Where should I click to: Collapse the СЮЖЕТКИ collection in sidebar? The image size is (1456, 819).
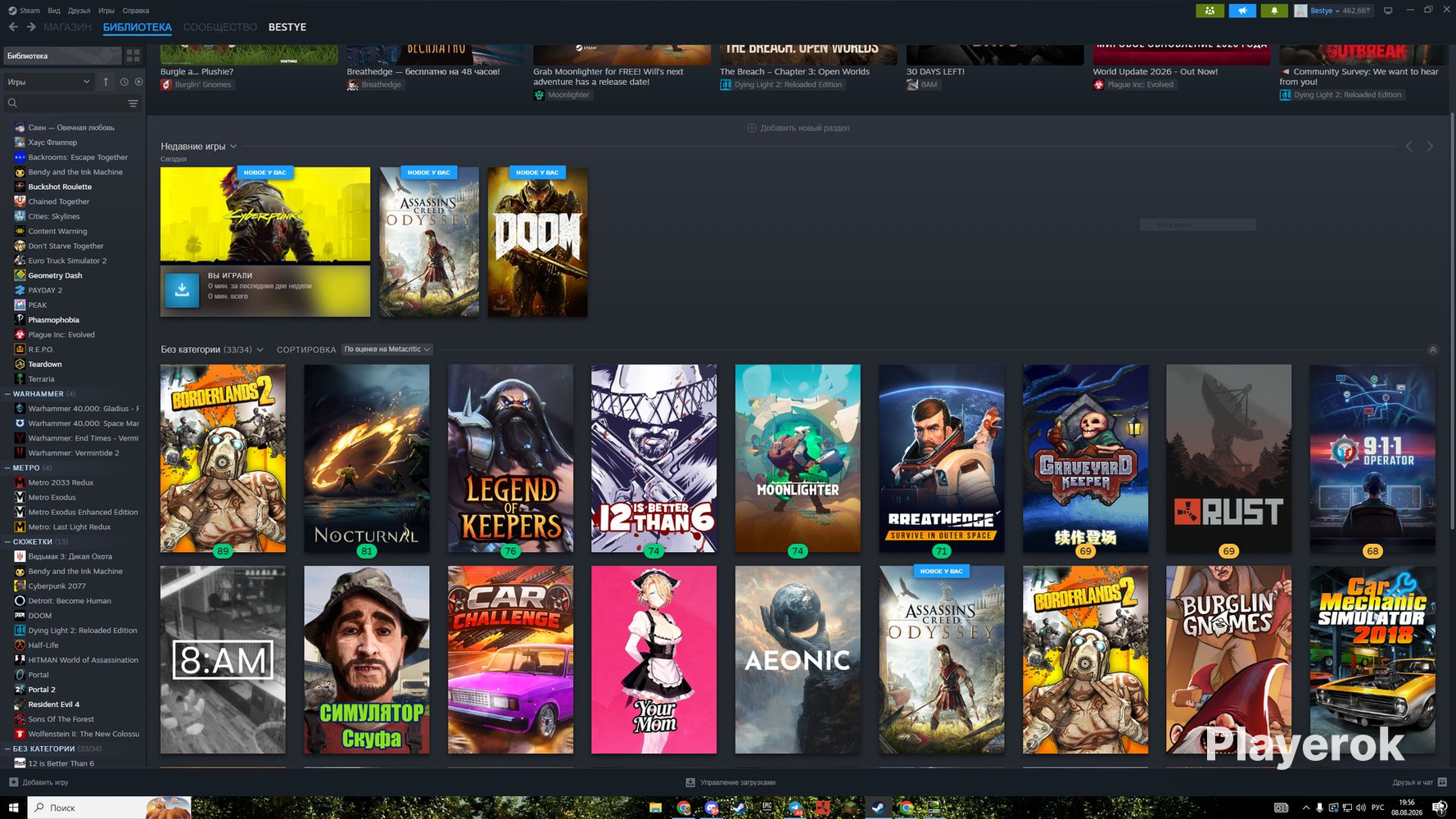tap(7, 541)
